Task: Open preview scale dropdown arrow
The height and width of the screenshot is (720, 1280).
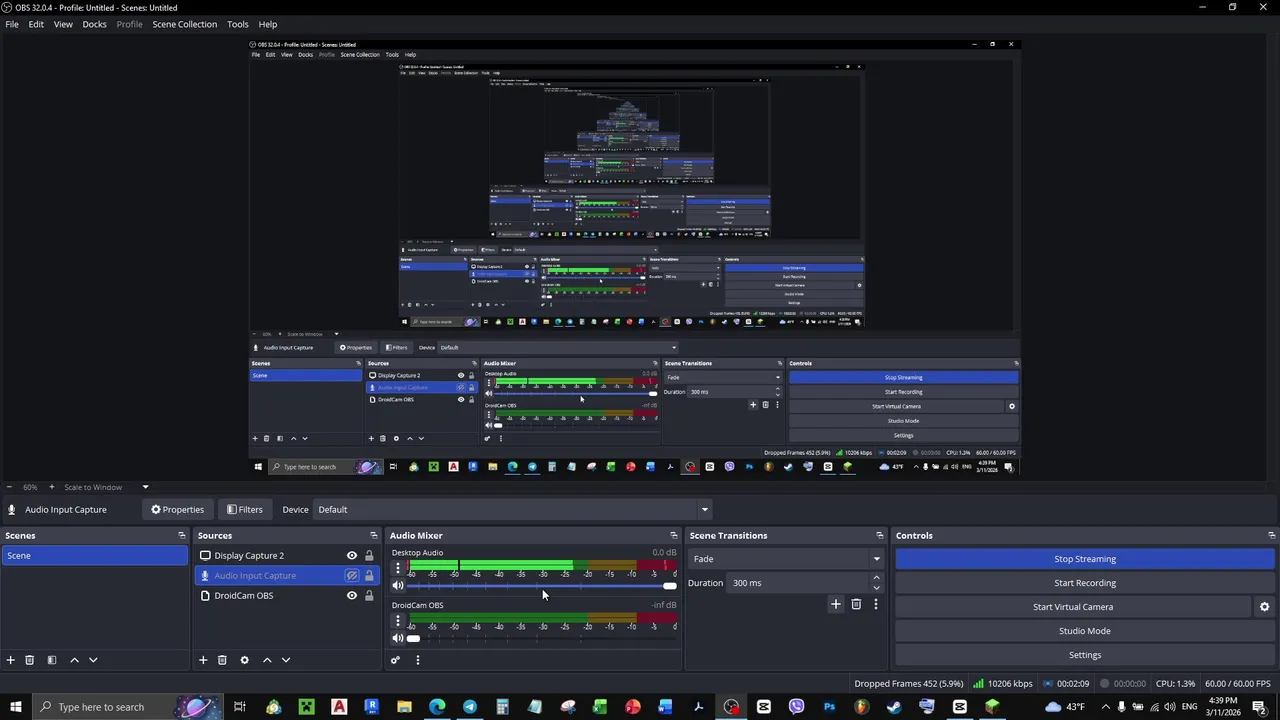Action: pyautogui.click(x=145, y=487)
